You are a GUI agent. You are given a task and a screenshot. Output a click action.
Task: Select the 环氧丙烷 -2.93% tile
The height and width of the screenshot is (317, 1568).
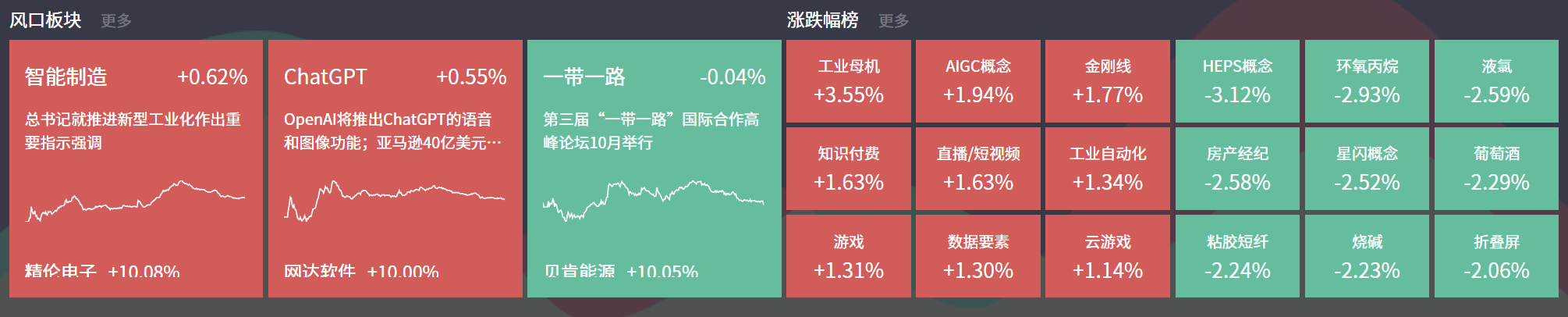pos(1367,81)
